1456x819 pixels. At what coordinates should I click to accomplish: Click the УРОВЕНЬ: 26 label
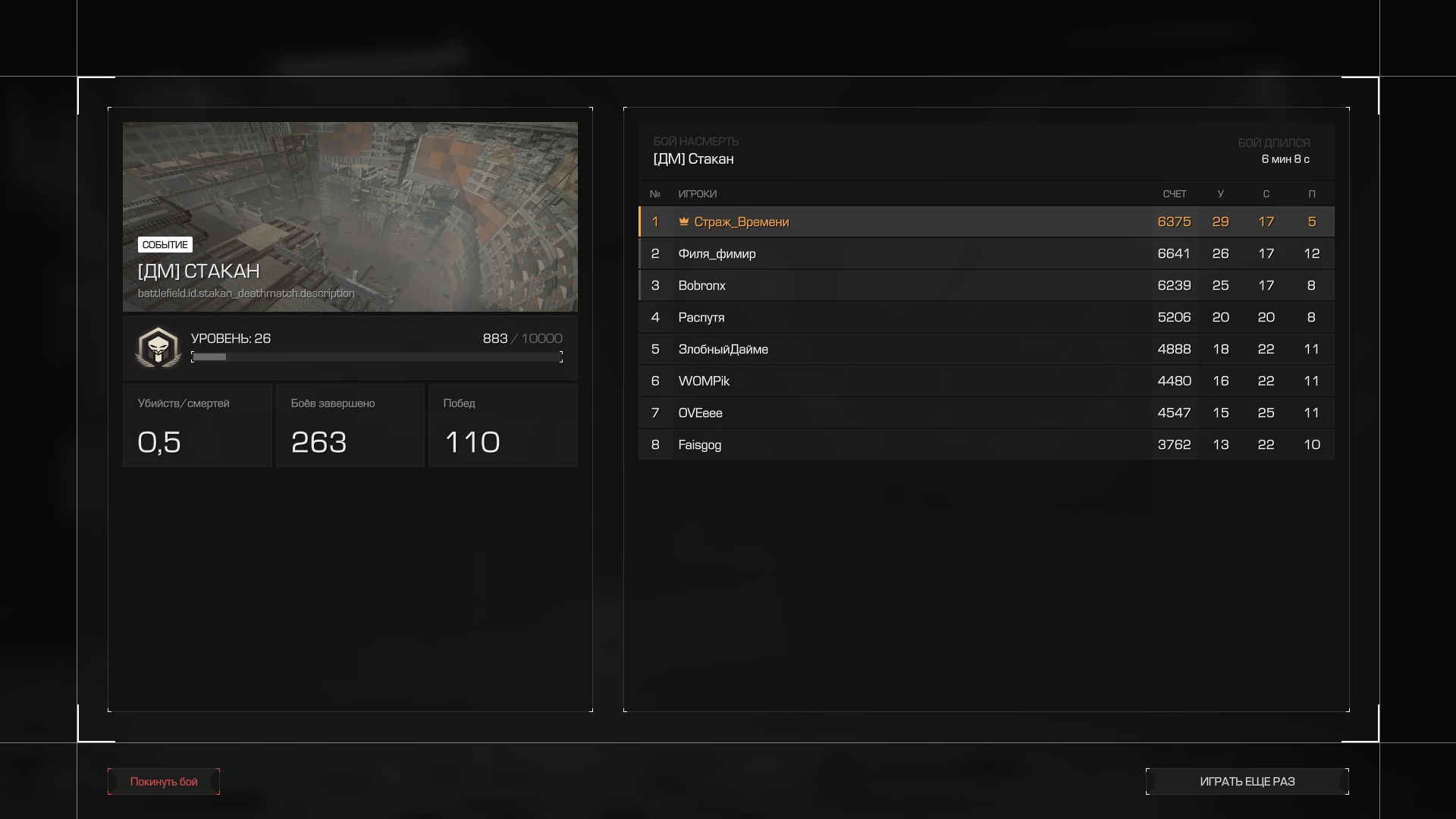click(x=231, y=339)
